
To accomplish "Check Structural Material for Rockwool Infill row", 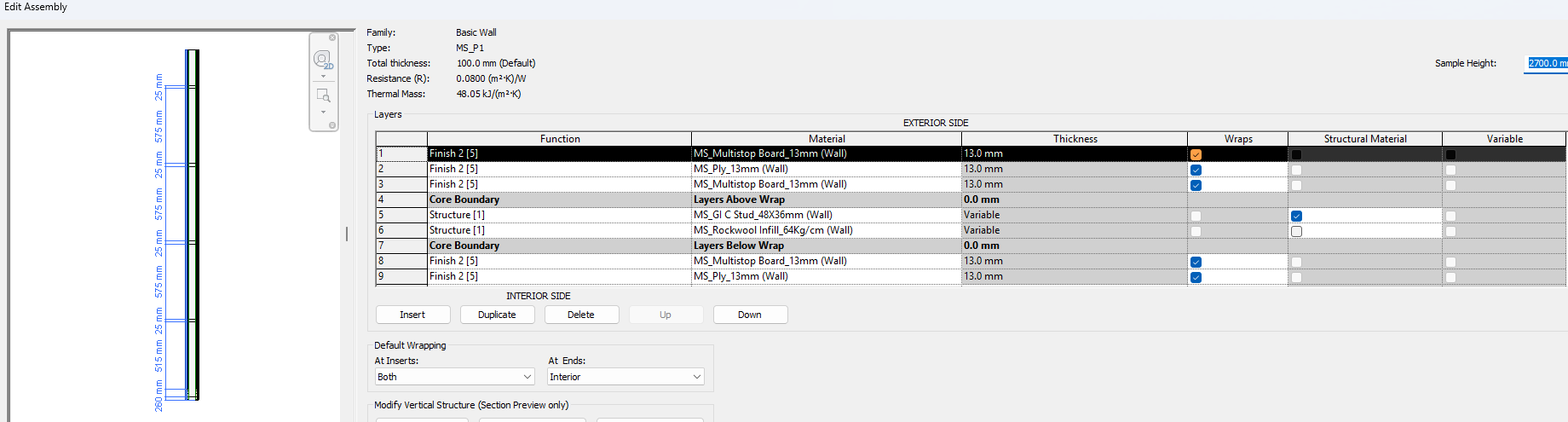I will (1296, 231).
